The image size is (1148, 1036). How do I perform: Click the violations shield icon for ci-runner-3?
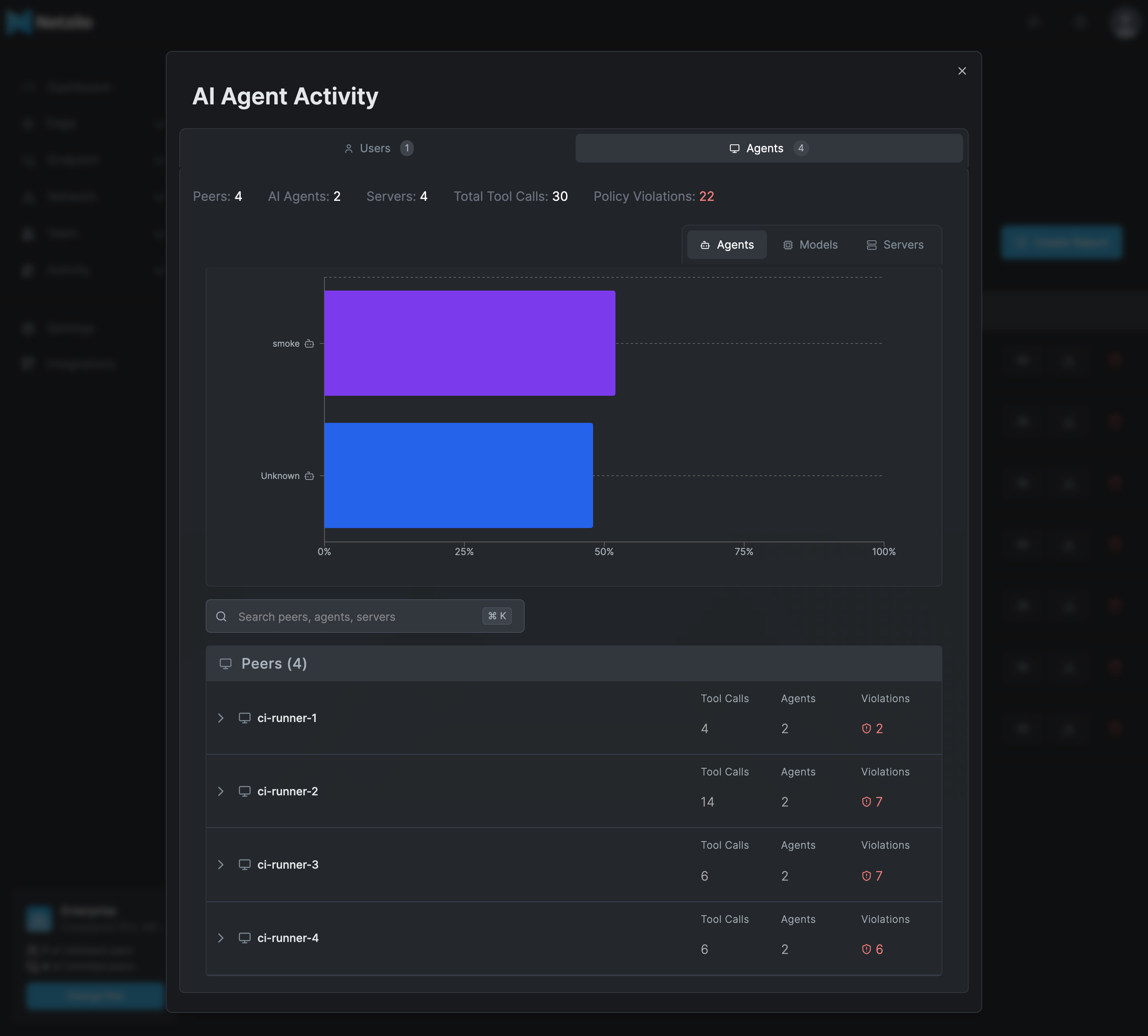tap(866, 876)
